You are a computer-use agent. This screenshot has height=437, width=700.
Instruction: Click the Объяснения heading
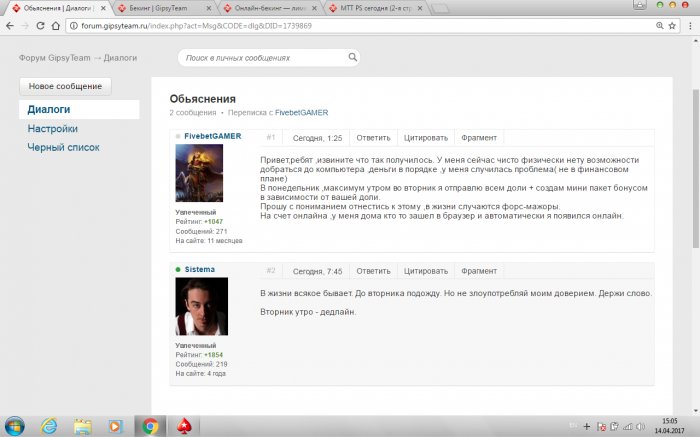[203, 99]
